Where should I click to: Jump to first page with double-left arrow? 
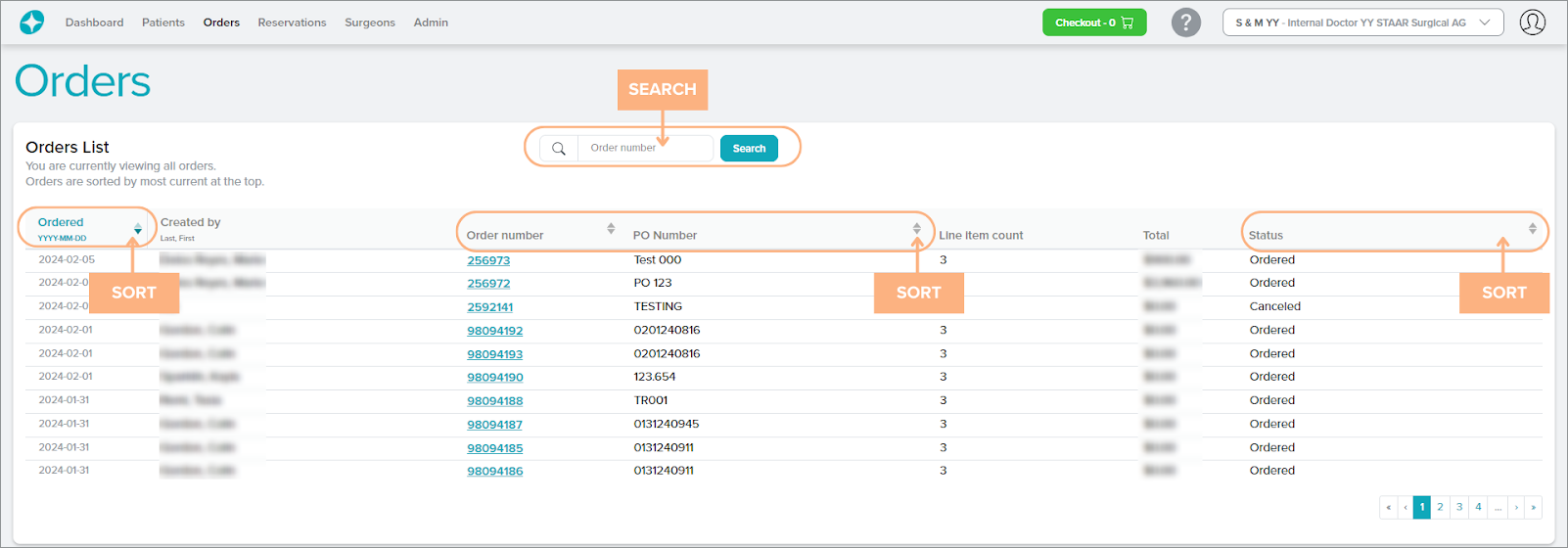pos(1388,507)
